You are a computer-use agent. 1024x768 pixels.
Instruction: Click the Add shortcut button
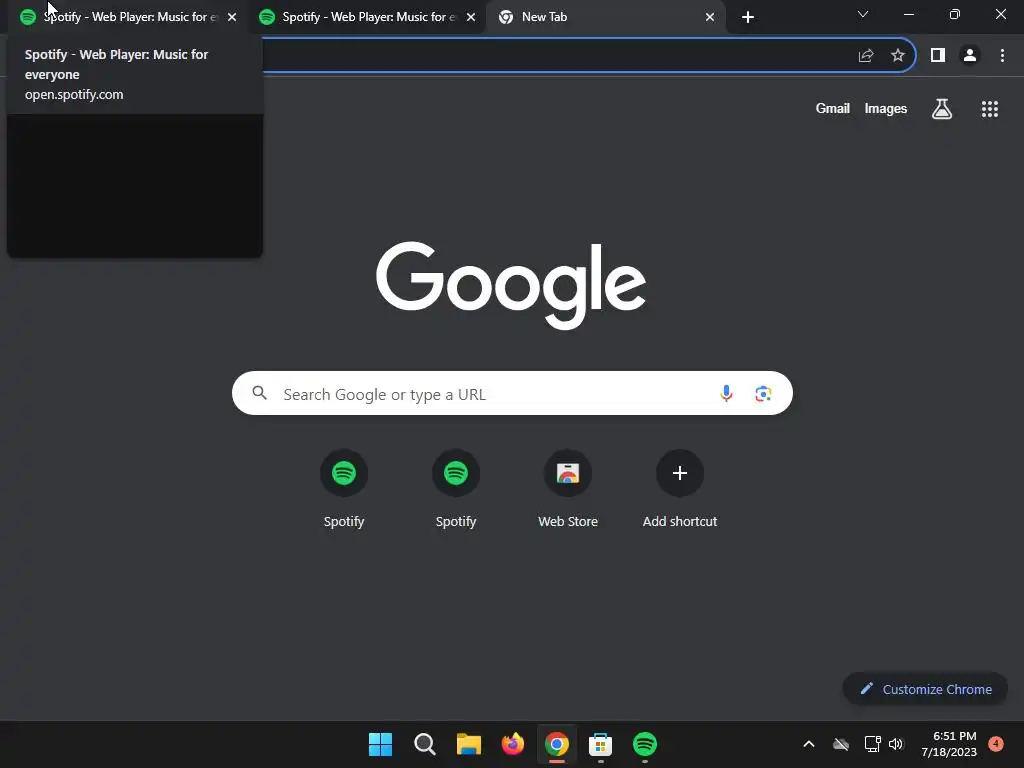(680, 488)
